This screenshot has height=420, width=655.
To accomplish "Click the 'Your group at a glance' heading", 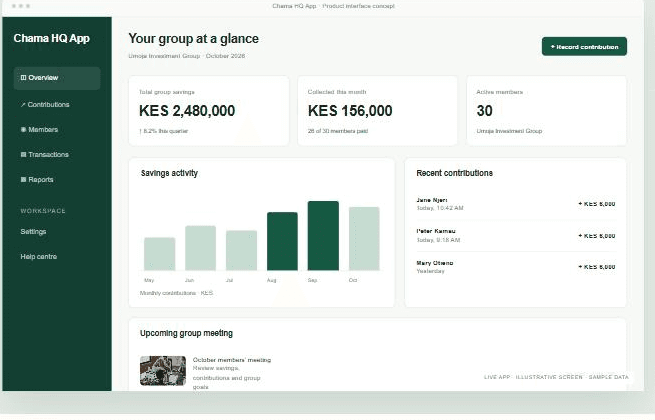I will [193, 38].
